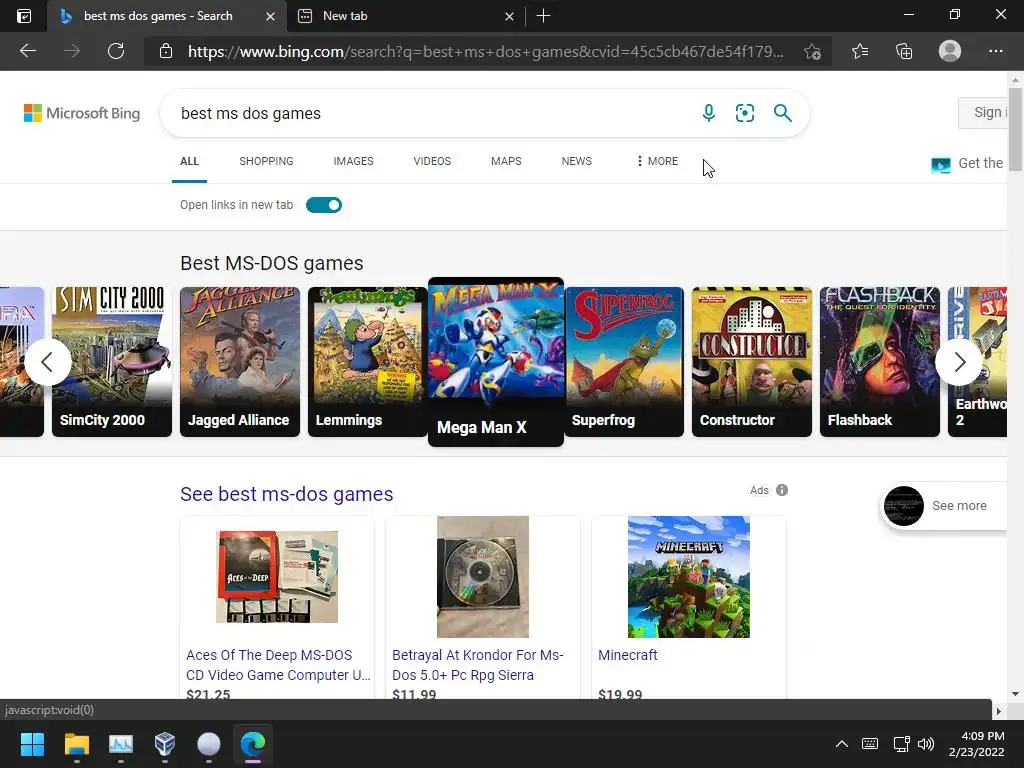Select the ALL results tab
This screenshot has width=1024, height=768.
coord(189,161)
